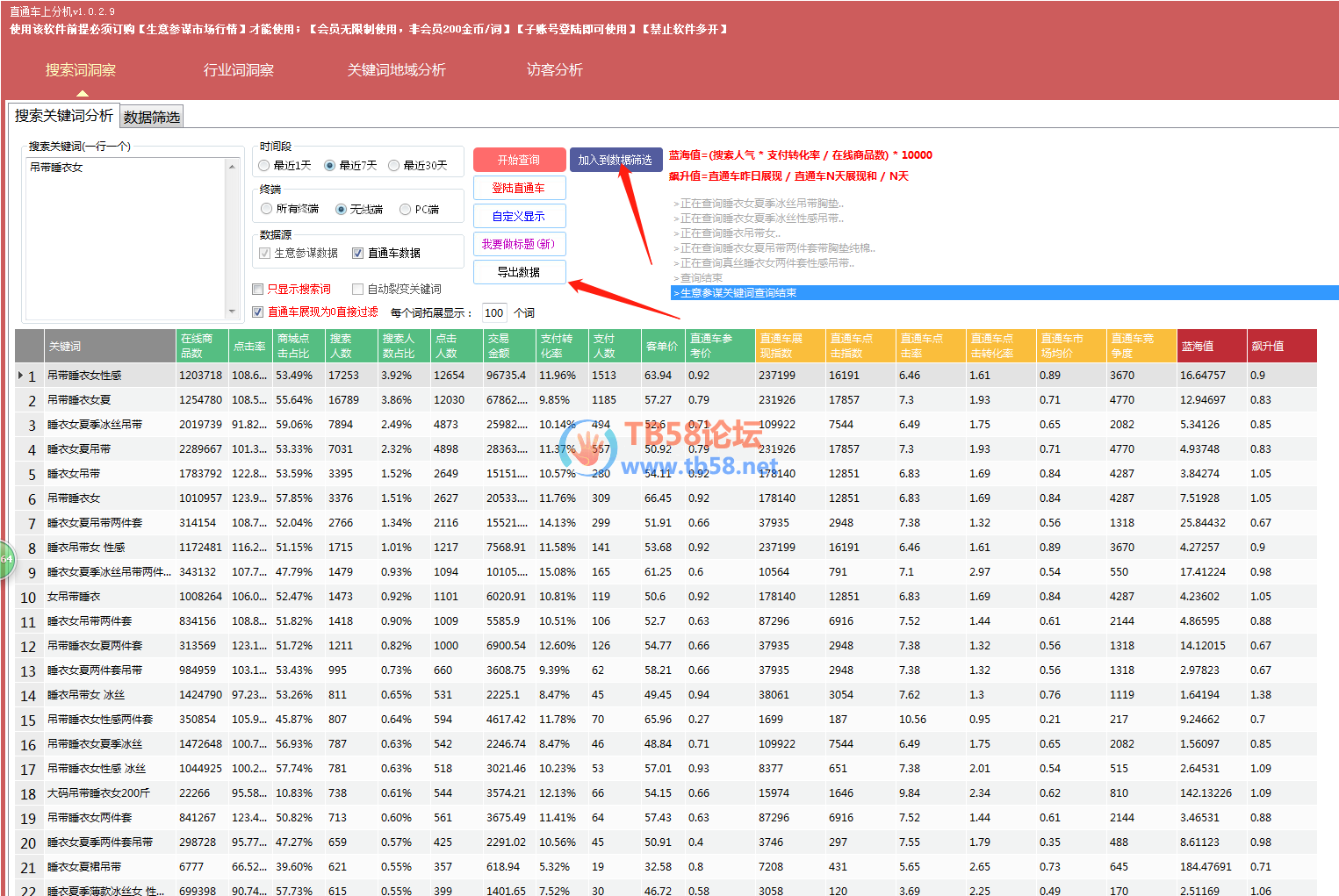Toggle 直通车数据 checkbox
Image resolution: width=1339 pixels, height=896 pixels.
point(358,253)
